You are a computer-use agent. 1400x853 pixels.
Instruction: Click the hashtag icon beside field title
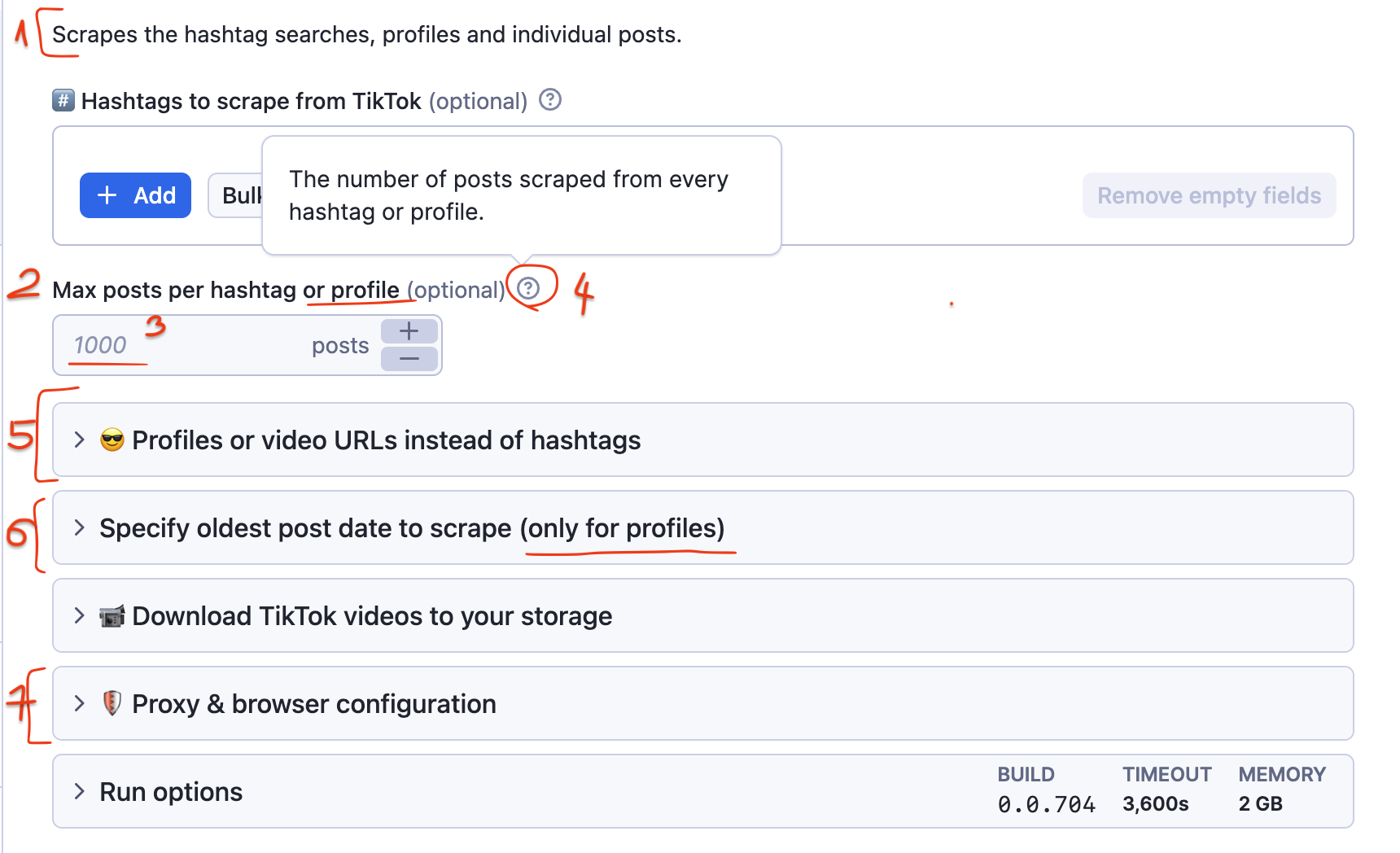[63, 101]
